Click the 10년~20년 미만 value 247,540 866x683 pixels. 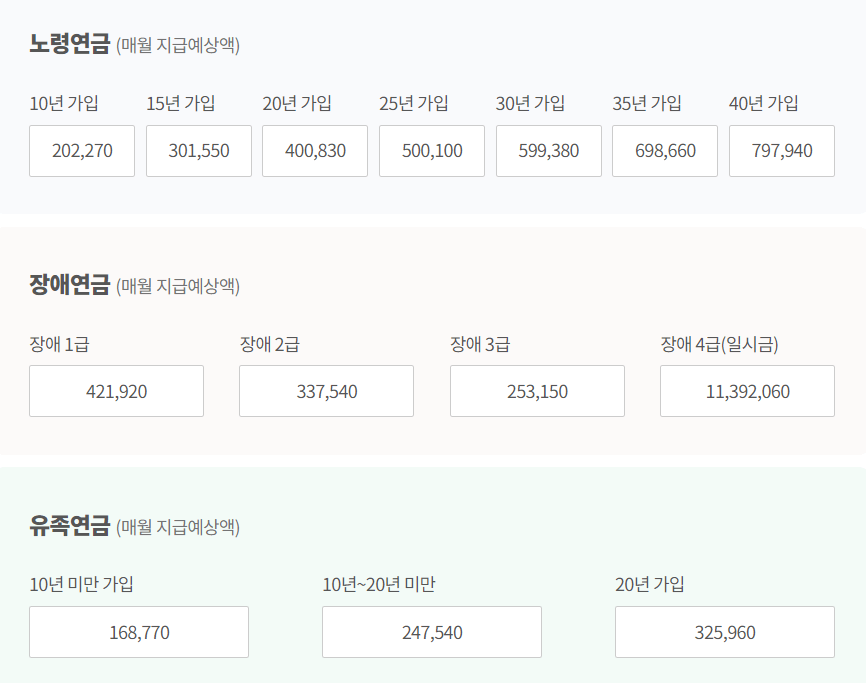coord(431,632)
